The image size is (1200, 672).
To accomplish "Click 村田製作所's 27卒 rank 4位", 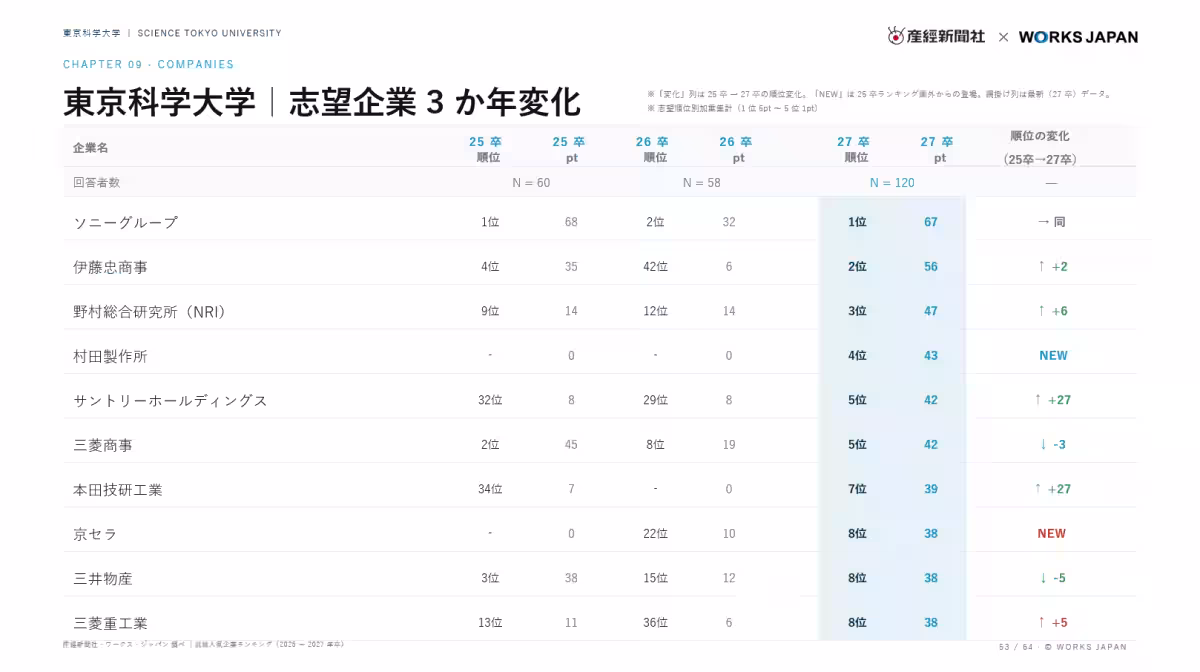I will (x=857, y=356).
